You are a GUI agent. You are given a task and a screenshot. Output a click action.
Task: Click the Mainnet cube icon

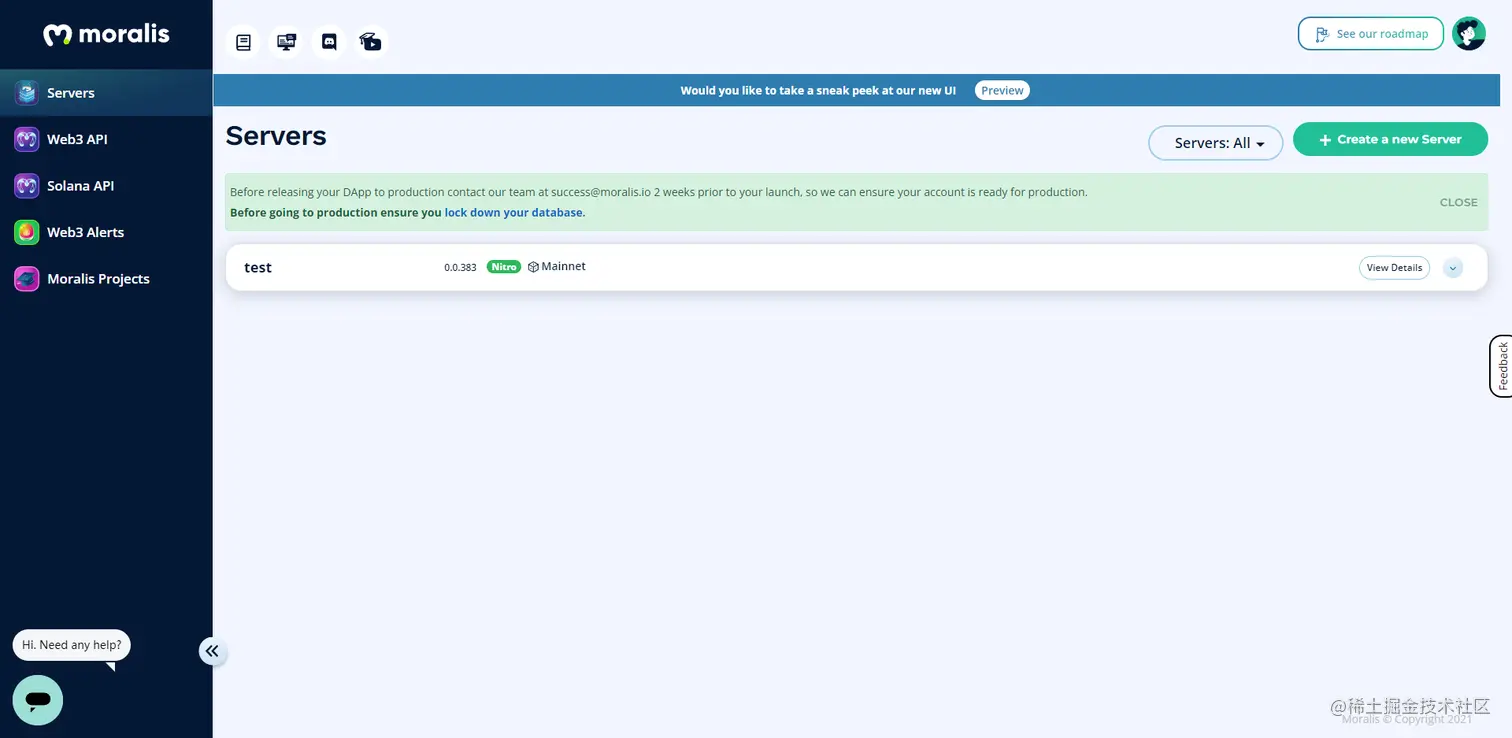(x=533, y=267)
